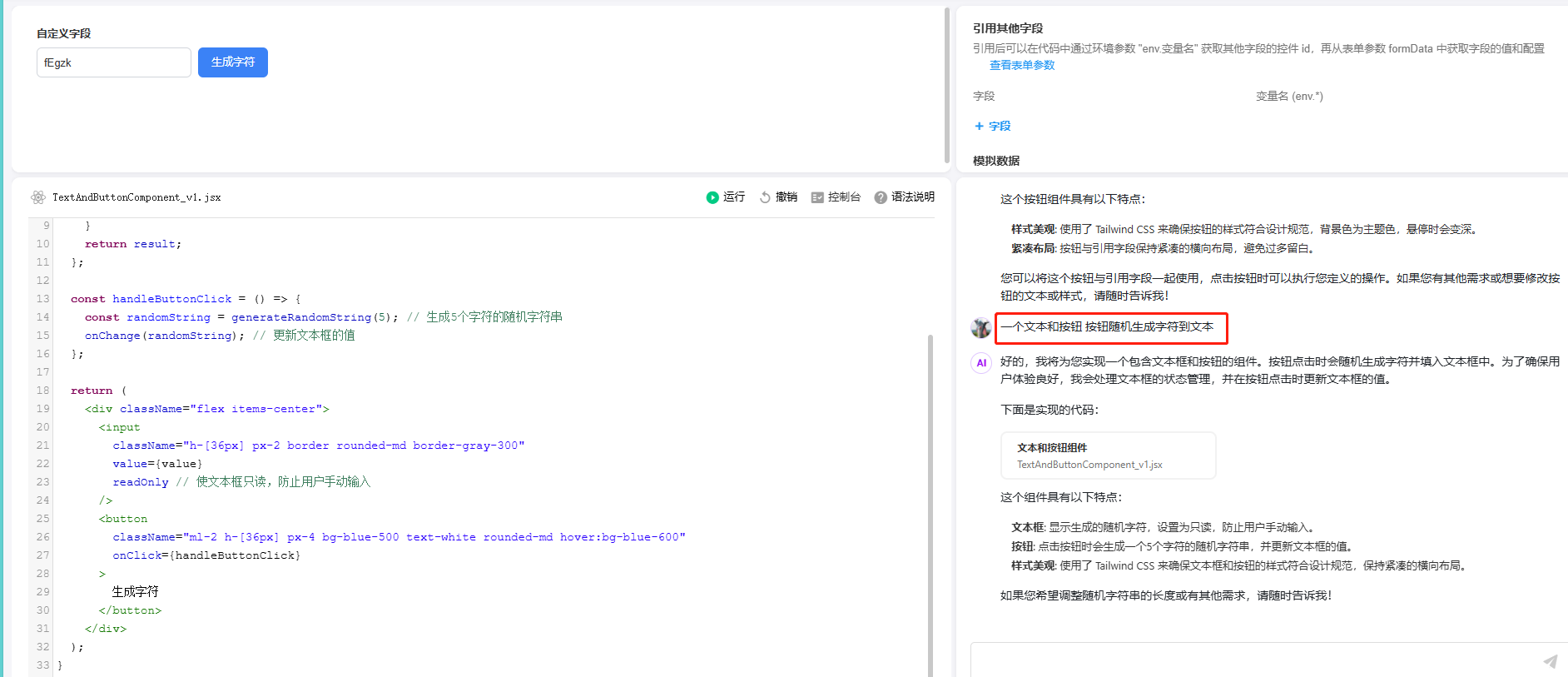Click line number 19 in the gutter
The width and height of the screenshot is (1568, 677).
[42, 409]
